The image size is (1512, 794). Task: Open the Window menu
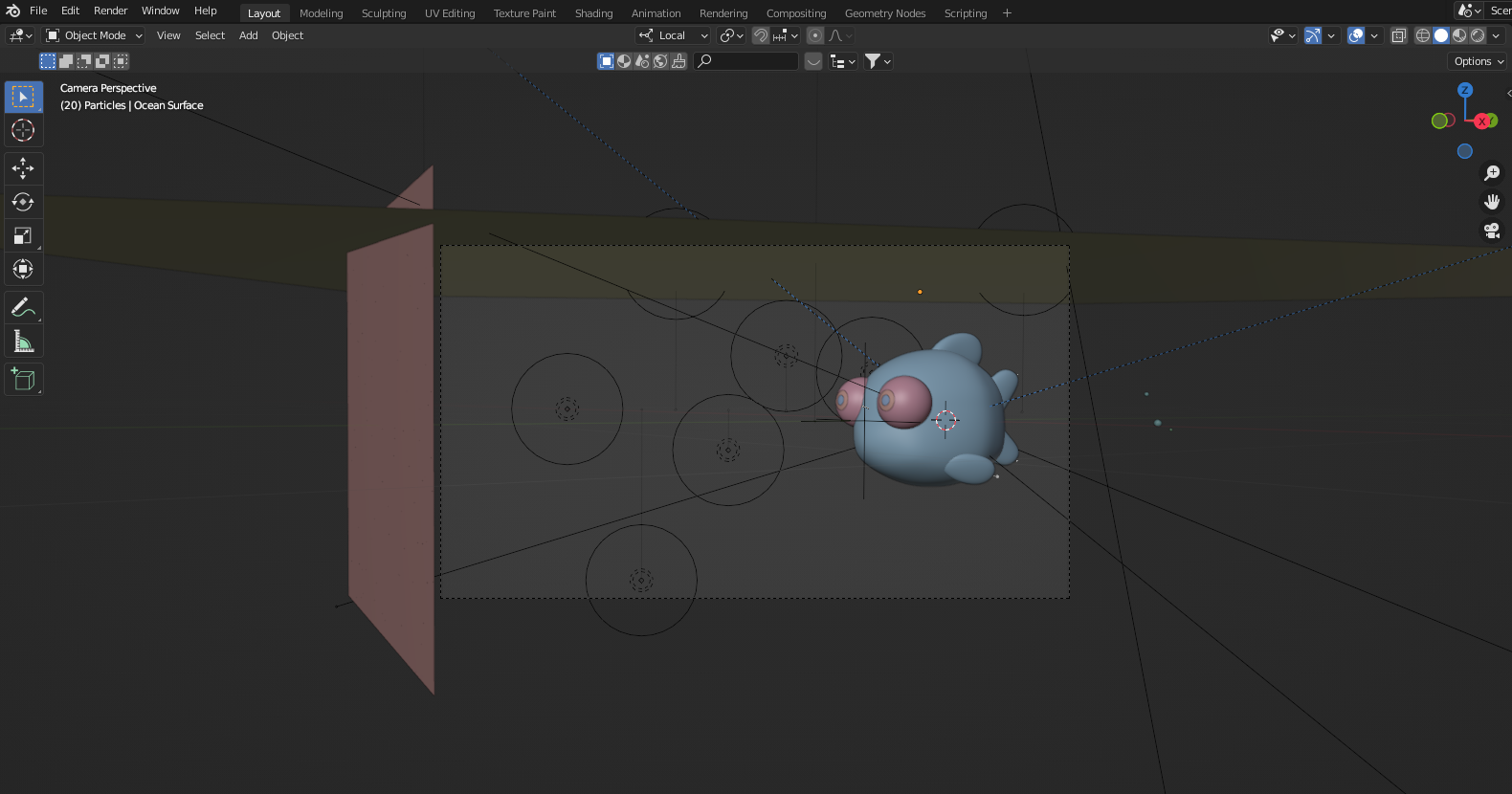(160, 11)
